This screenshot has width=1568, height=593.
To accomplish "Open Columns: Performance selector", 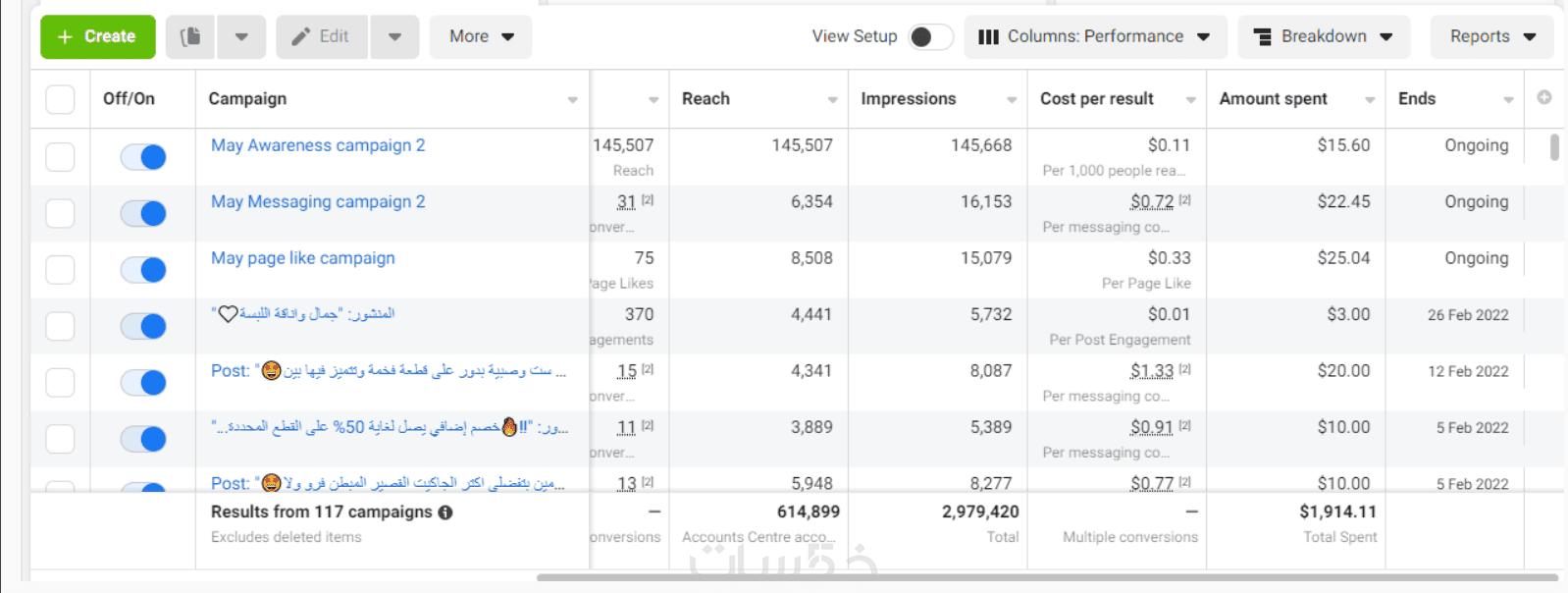I will [x=1094, y=36].
